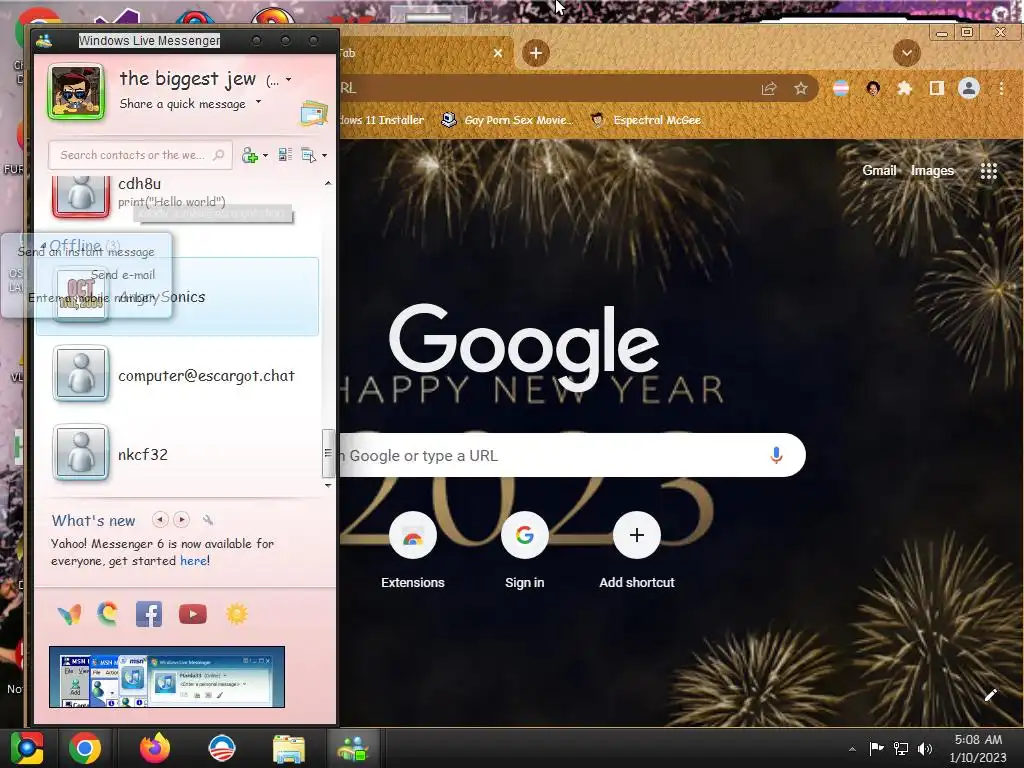This screenshot has height=768, width=1024.
Task: Follow the 'here!' Yahoo Messenger link
Action: click(195, 560)
